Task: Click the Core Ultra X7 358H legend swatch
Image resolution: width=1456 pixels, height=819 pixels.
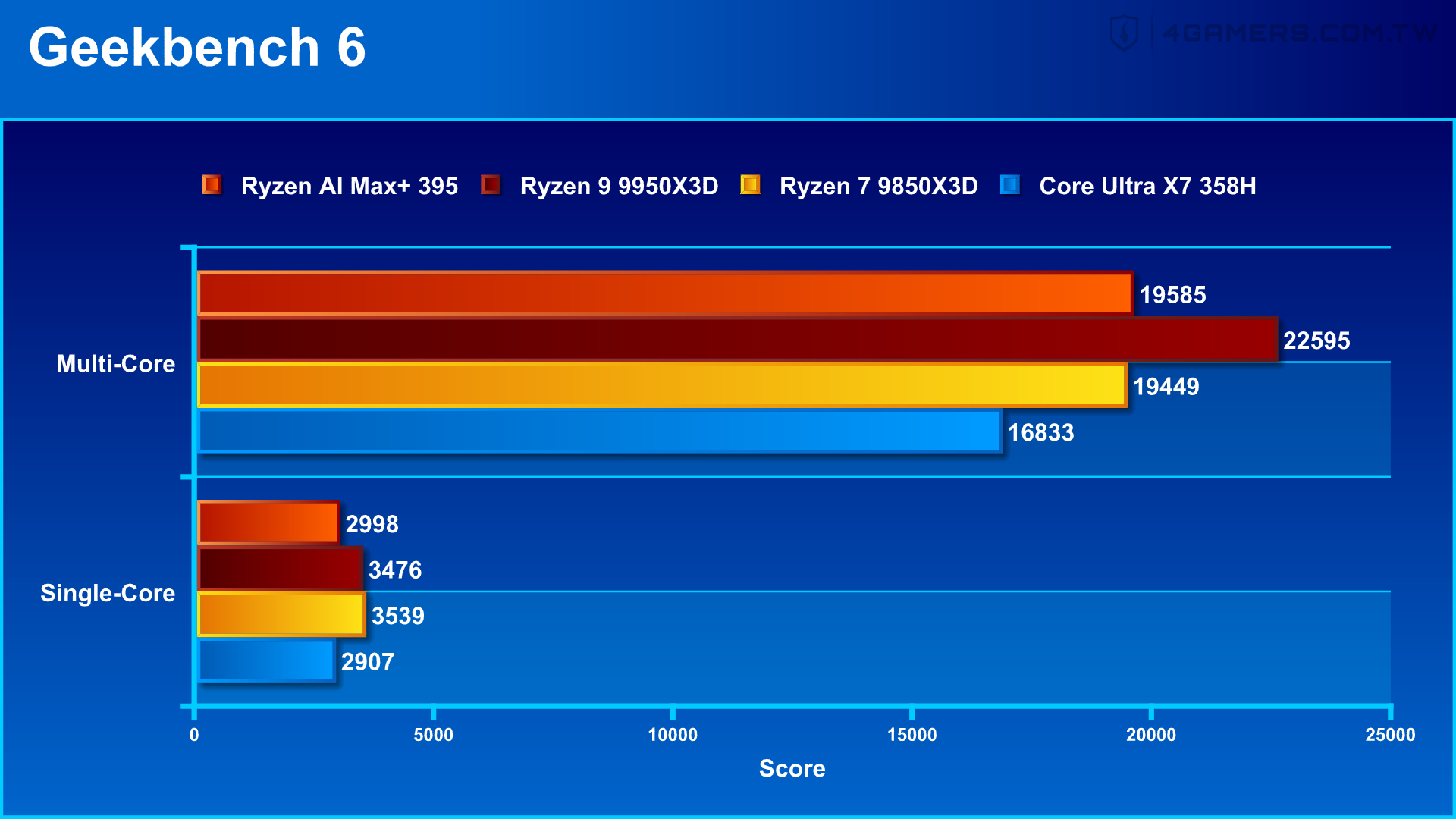Action: [1009, 185]
